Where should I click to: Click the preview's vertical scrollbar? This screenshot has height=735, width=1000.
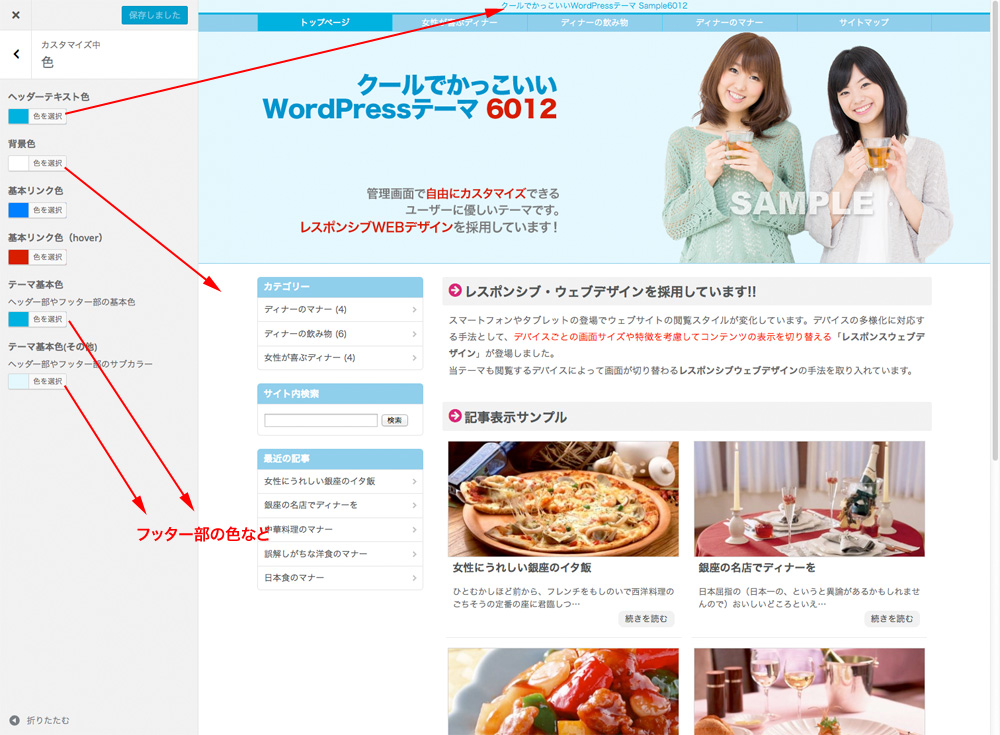pyautogui.click(x=995, y=230)
